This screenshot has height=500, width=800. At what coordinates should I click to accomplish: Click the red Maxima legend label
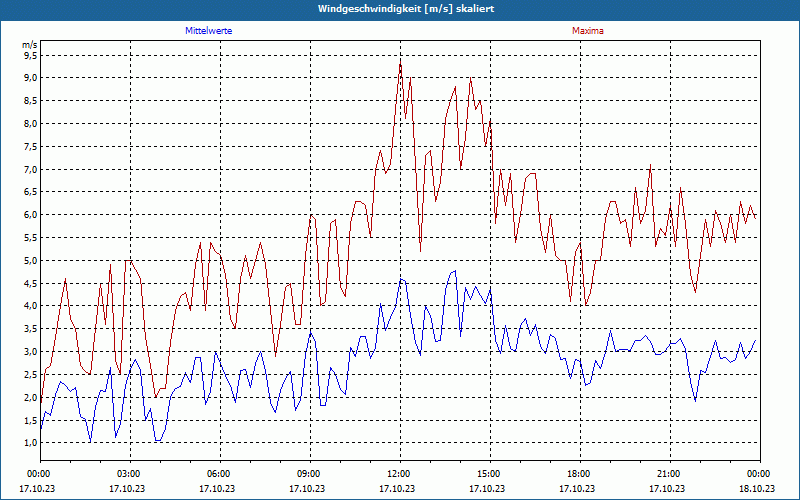(587, 31)
